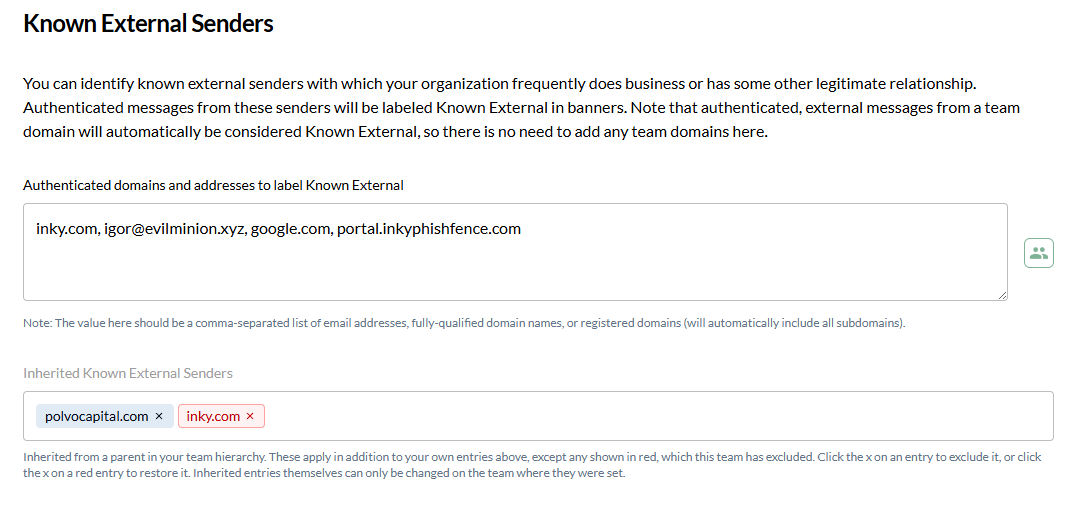Exclude the polvocapital.com inherited entry
This screenshot has width=1071, height=507.
point(159,416)
